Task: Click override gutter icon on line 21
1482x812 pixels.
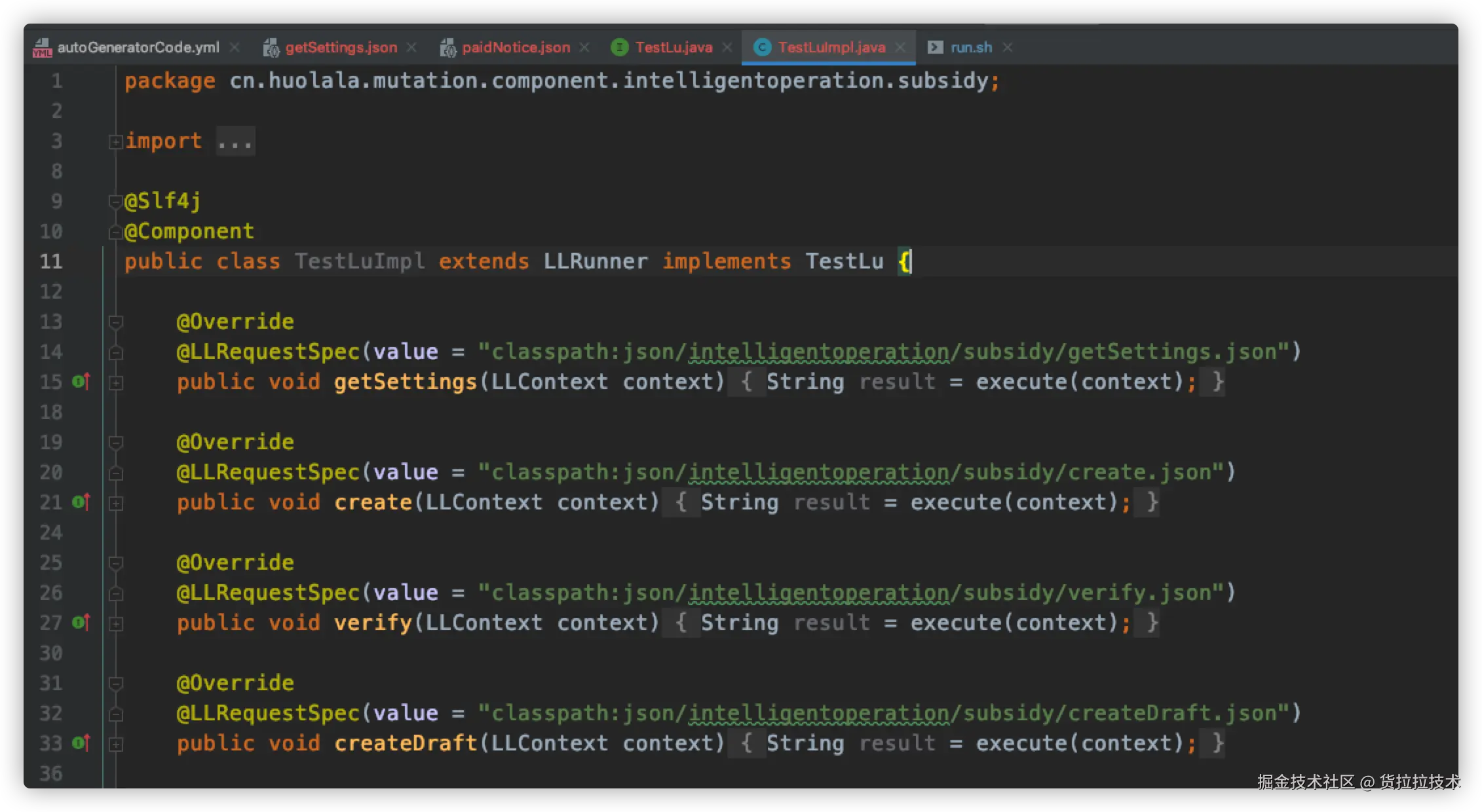Action: click(x=81, y=502)
